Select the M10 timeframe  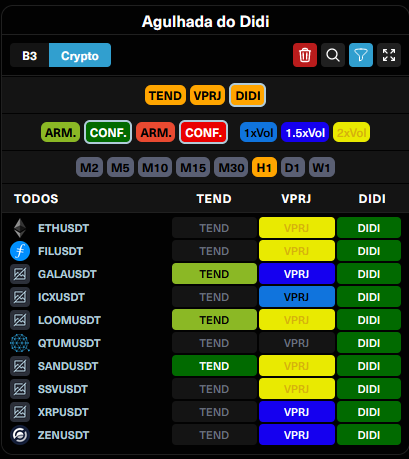coord(155,167)
